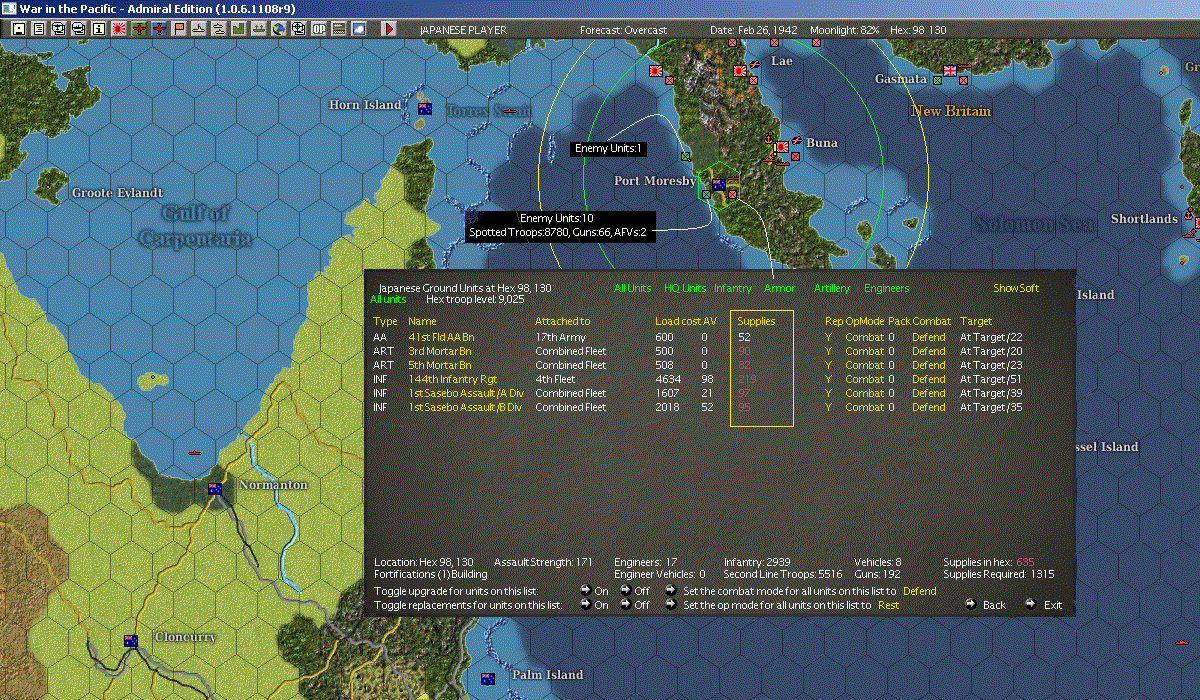Open the document list toolbar icon

click(39, 29)
